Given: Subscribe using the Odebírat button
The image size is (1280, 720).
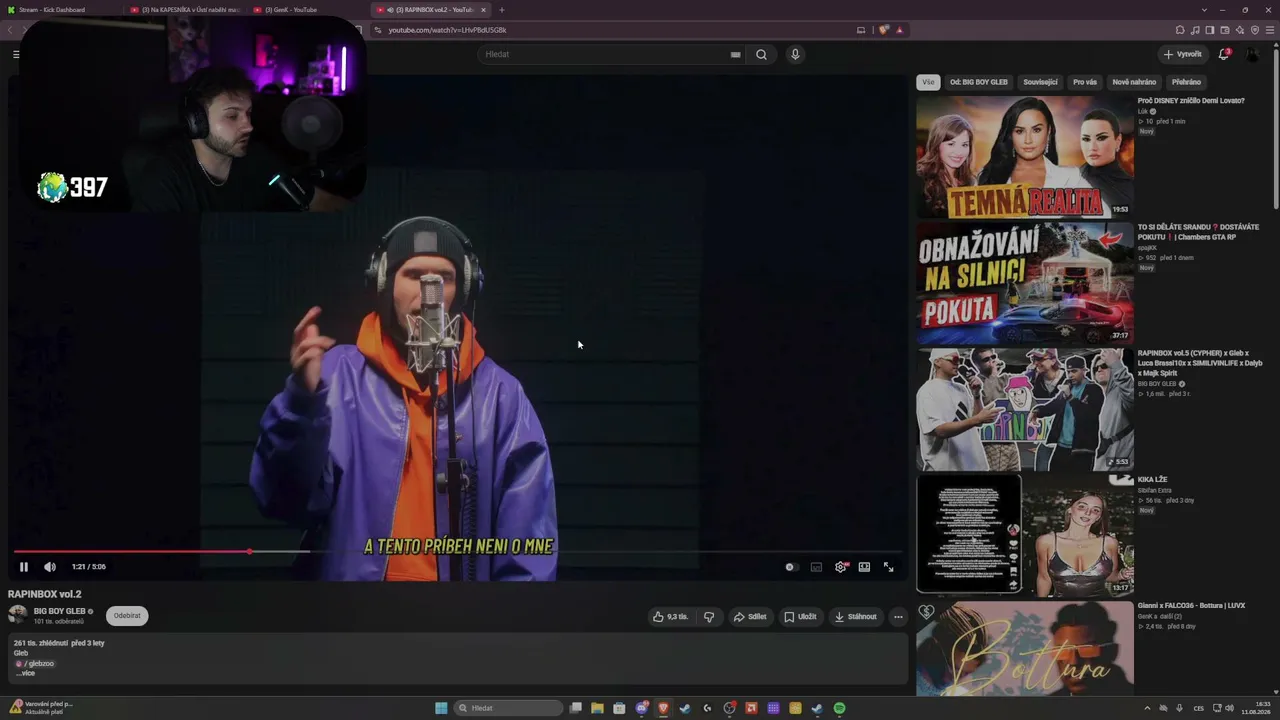Looking at the screenshot, I should 127,616.
